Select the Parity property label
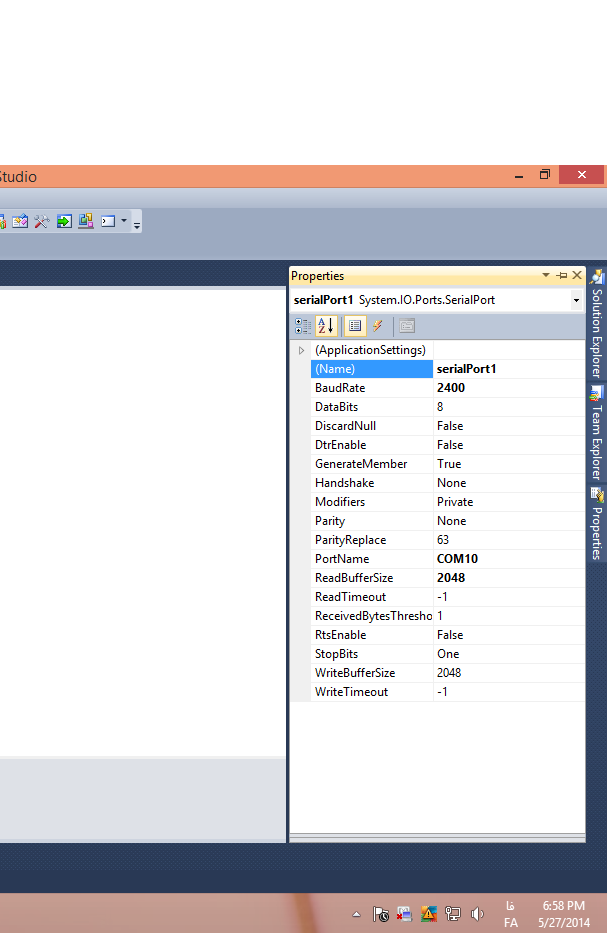Screen dimensions: 607x935 [x=330, y=521]
